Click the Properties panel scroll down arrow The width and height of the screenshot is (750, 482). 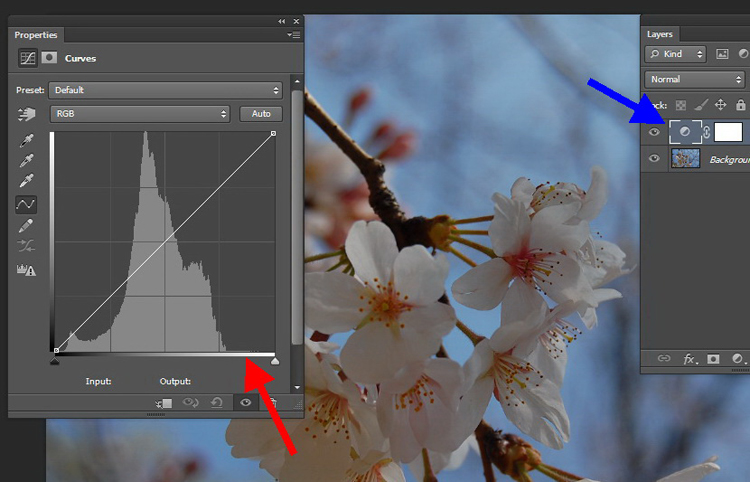[297, 387]
